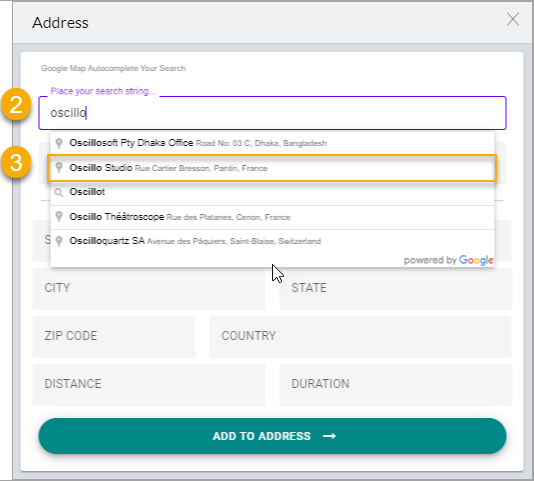Close the Address dialog with X icon

pyautogui.click(x=513, y=19)
